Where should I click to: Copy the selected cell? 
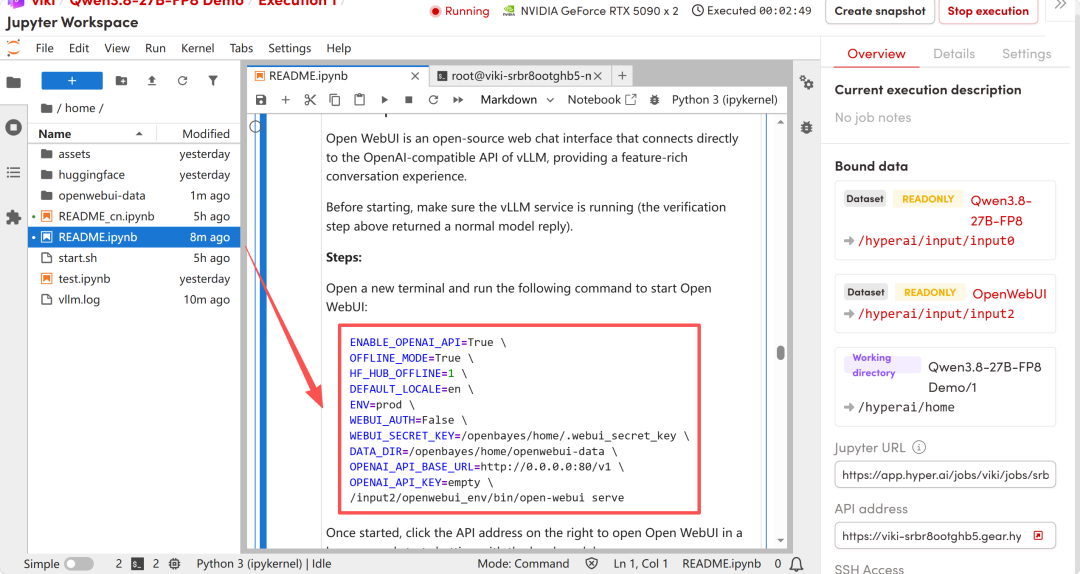[x=335, y=100]
